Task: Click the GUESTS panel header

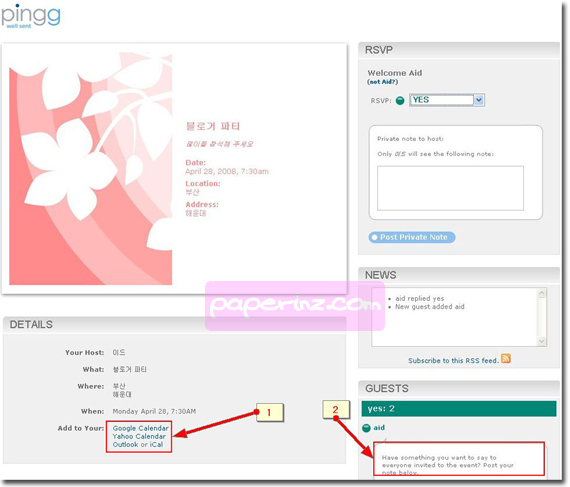Action: pyautogui.click(x=459, y=389)
